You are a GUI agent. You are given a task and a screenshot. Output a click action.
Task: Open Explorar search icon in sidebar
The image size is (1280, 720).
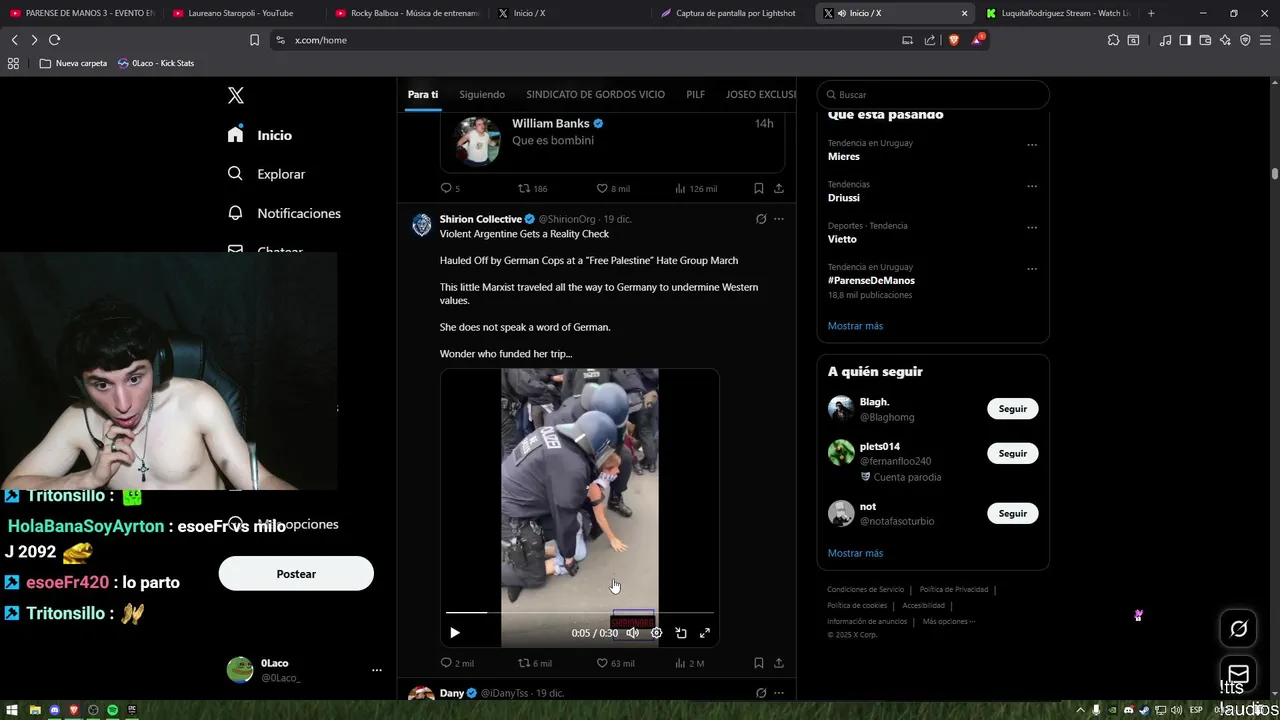click(x=235, y=174)
